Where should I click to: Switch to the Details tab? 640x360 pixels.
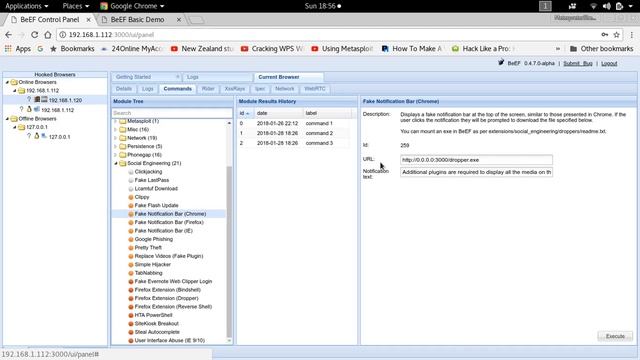tap(124, 89)
